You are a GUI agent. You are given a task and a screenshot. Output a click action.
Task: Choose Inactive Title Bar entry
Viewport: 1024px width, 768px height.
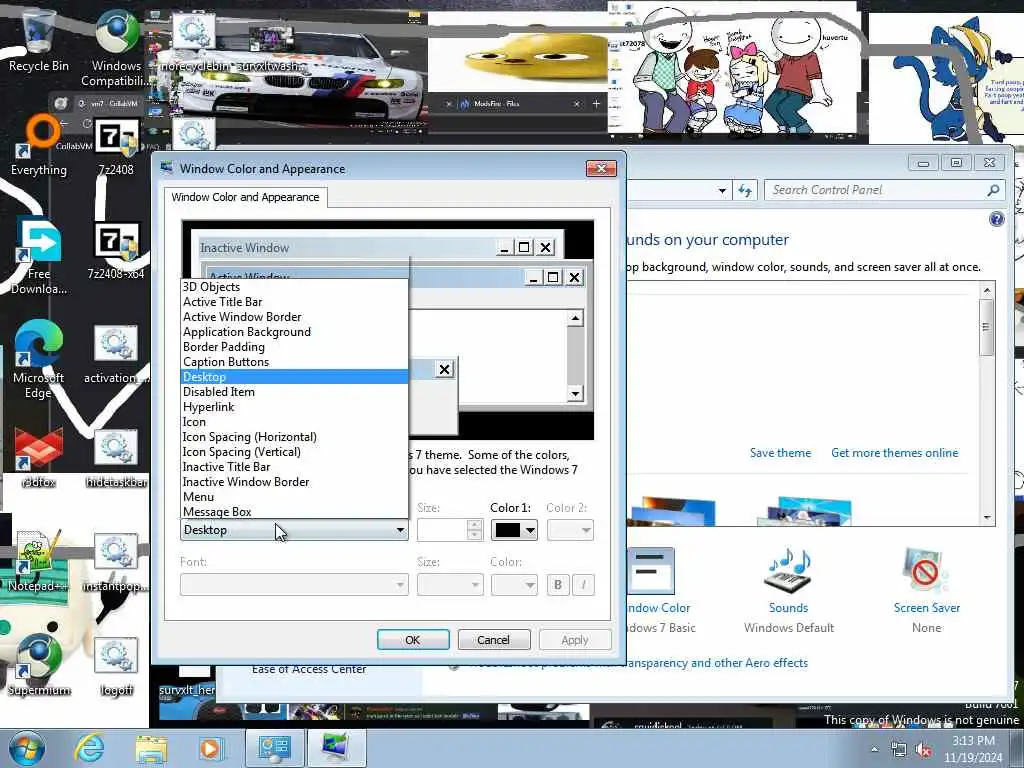click(294, 467)
